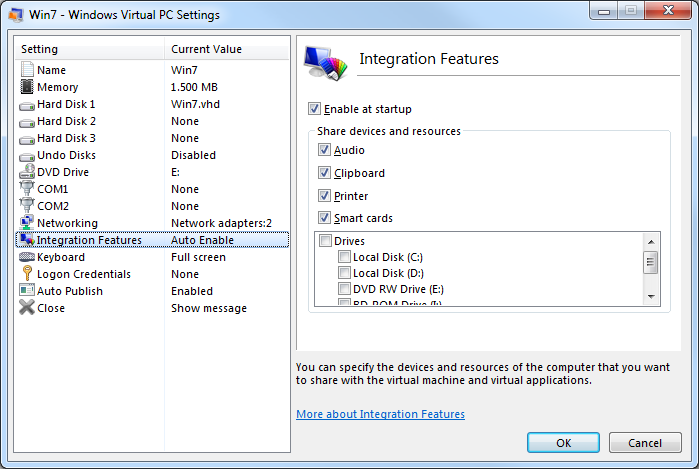The height and width of the screenshot is (469, 699).
Task: Toggle Enable at startup checkbox
Action: pos(314,109)
